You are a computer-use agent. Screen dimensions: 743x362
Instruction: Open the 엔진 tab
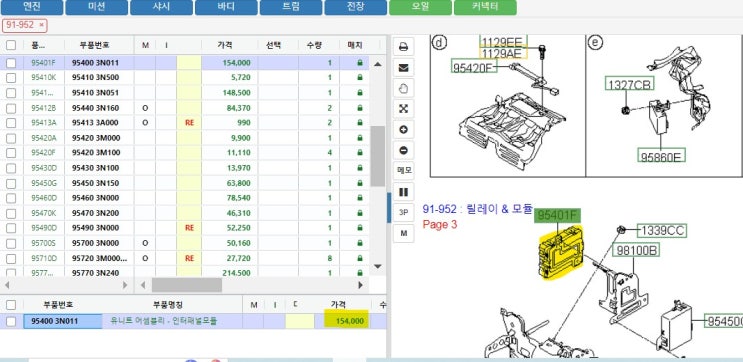pyautogui.click(x=32, y=7)
